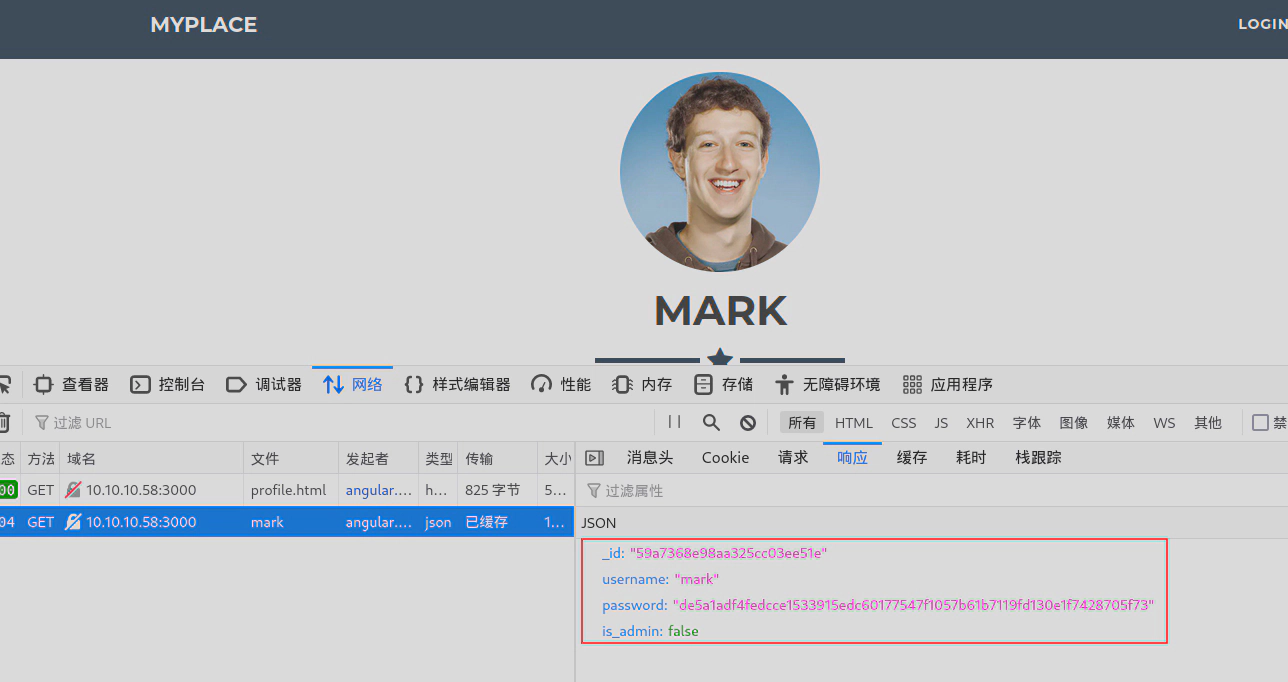Switch to the 消息头 (Headers) tab

click(650, 458)
